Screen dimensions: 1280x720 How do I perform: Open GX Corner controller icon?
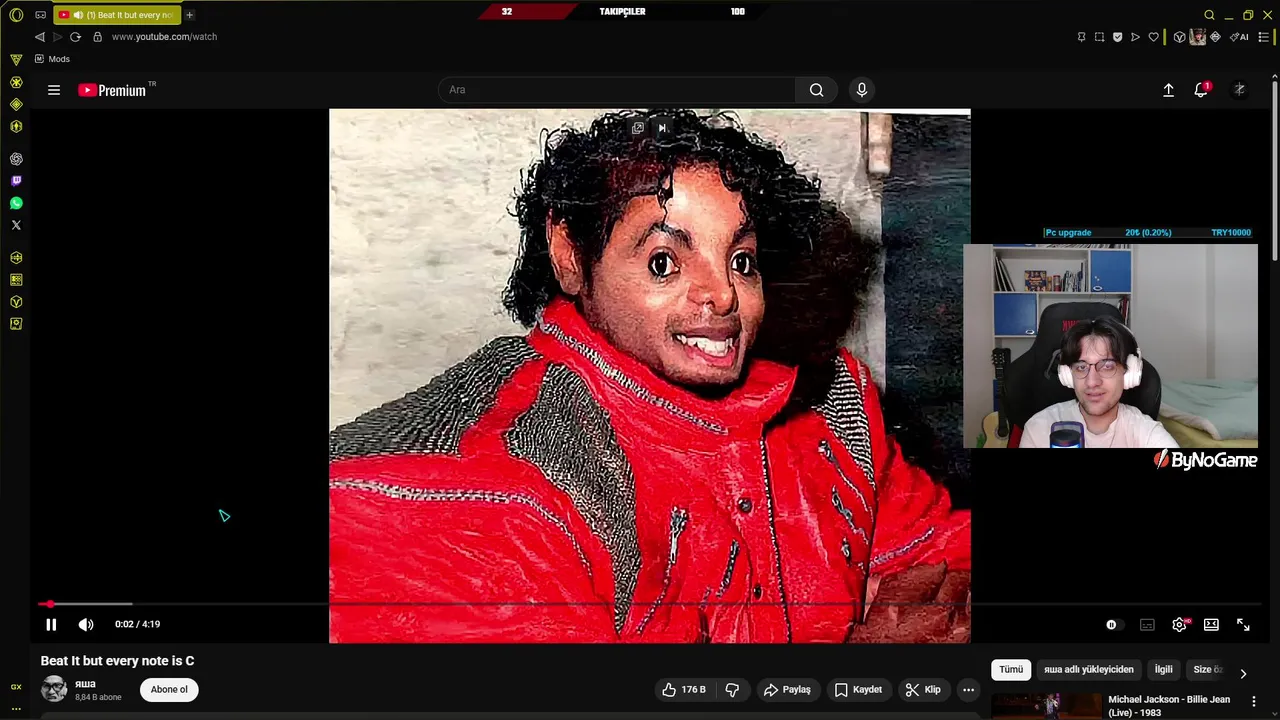[x=40, y=15]
